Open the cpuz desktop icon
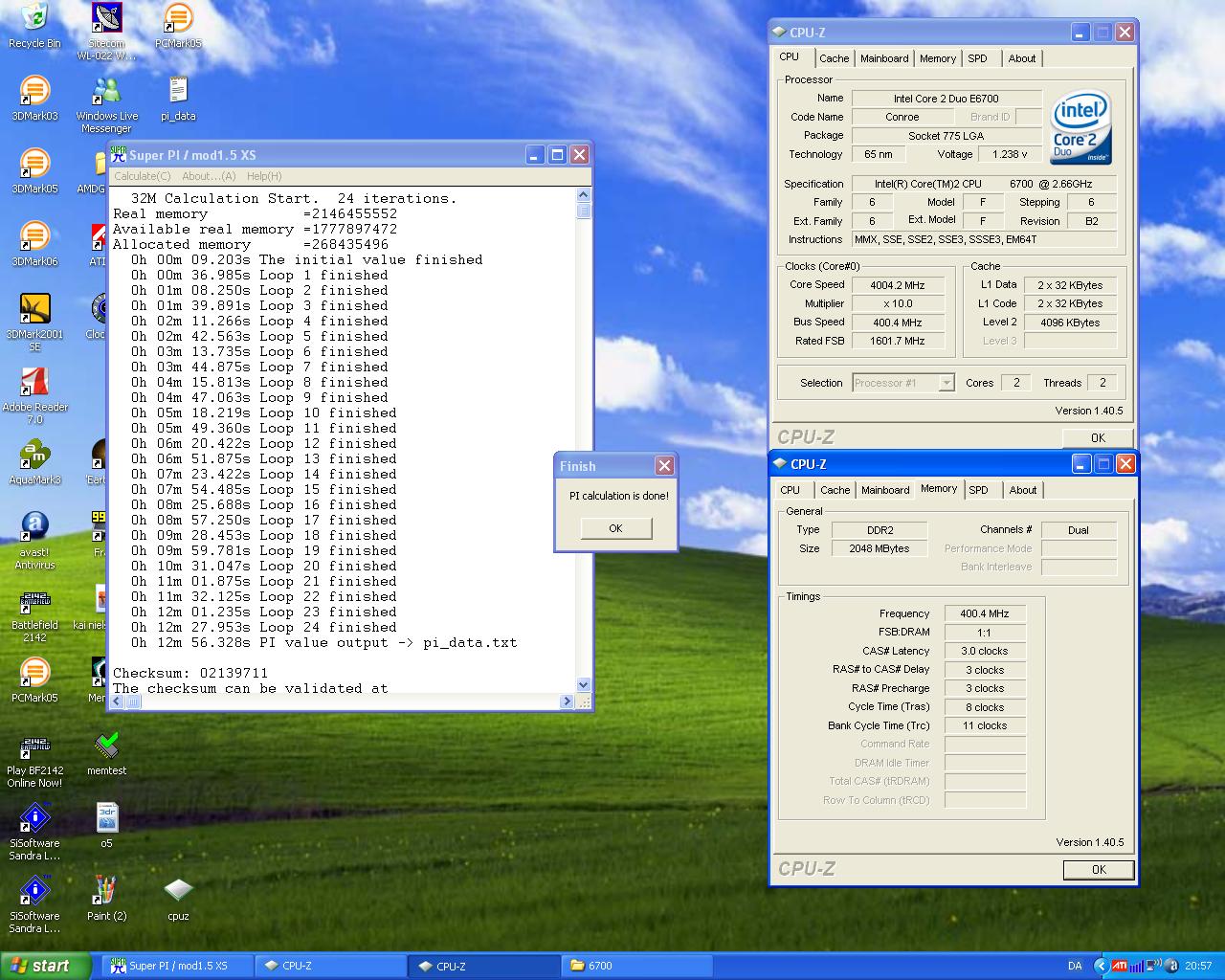 pos(178,899)
